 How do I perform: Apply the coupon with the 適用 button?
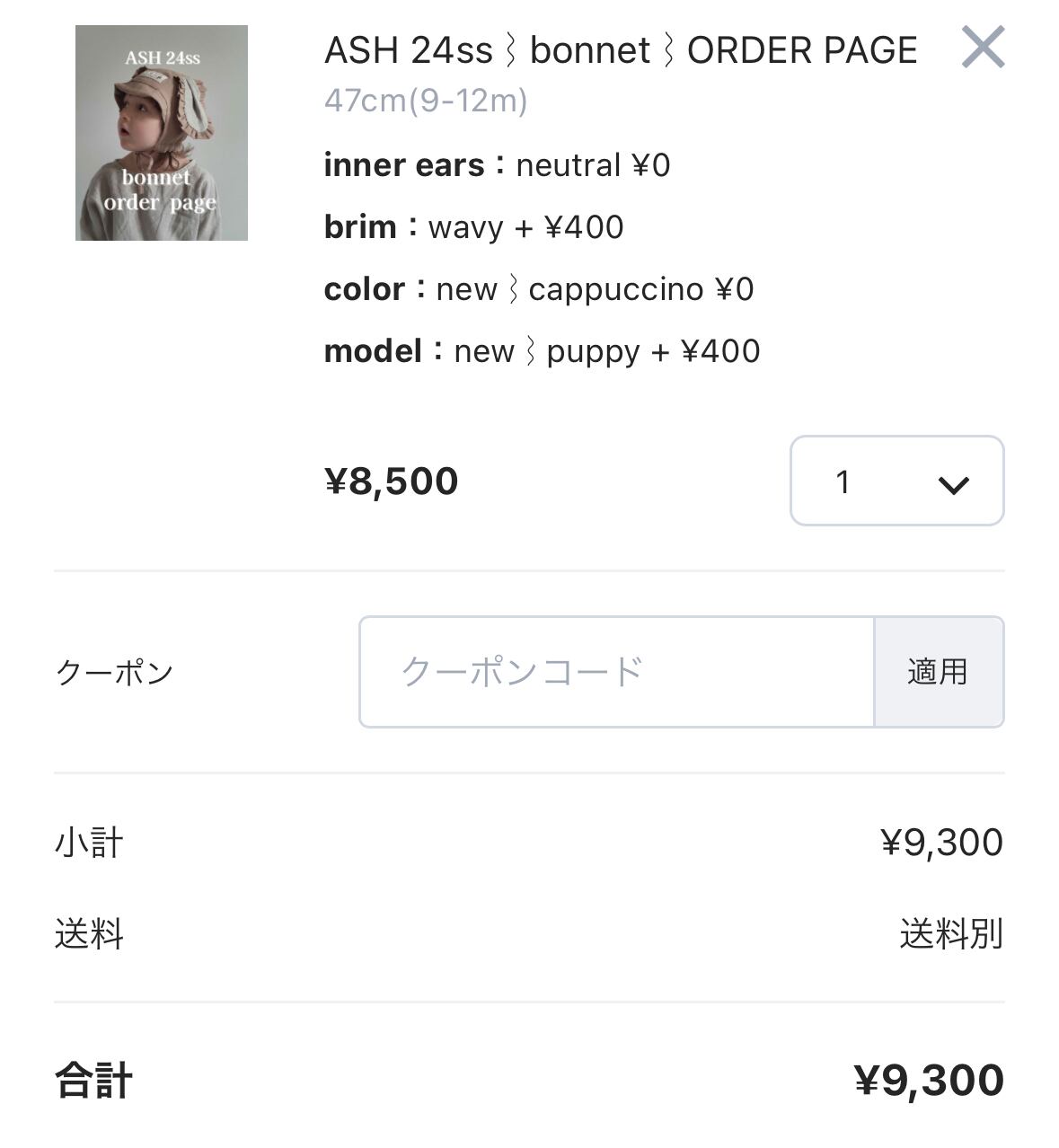click(939, 672)
